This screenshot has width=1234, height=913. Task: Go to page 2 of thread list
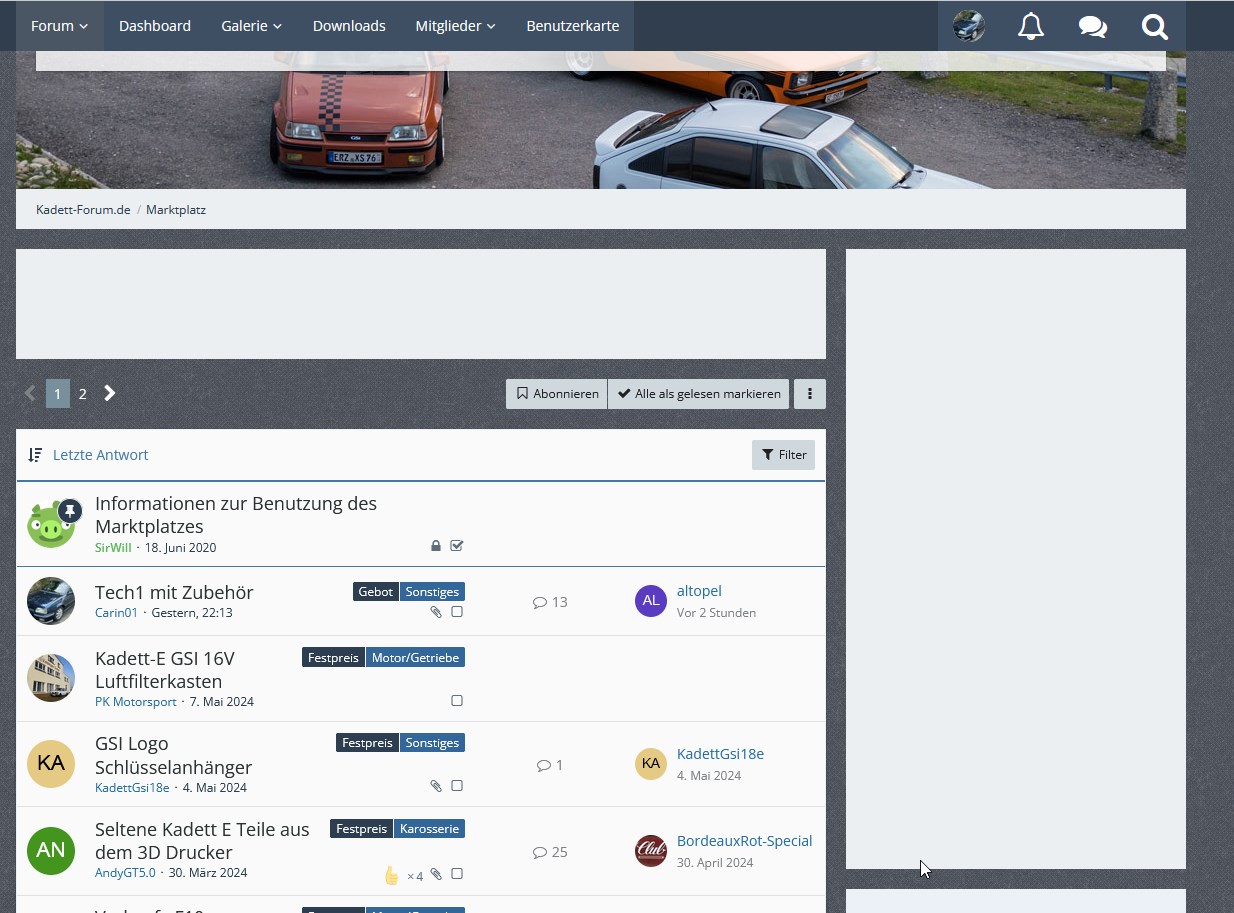tap(82, 394)
